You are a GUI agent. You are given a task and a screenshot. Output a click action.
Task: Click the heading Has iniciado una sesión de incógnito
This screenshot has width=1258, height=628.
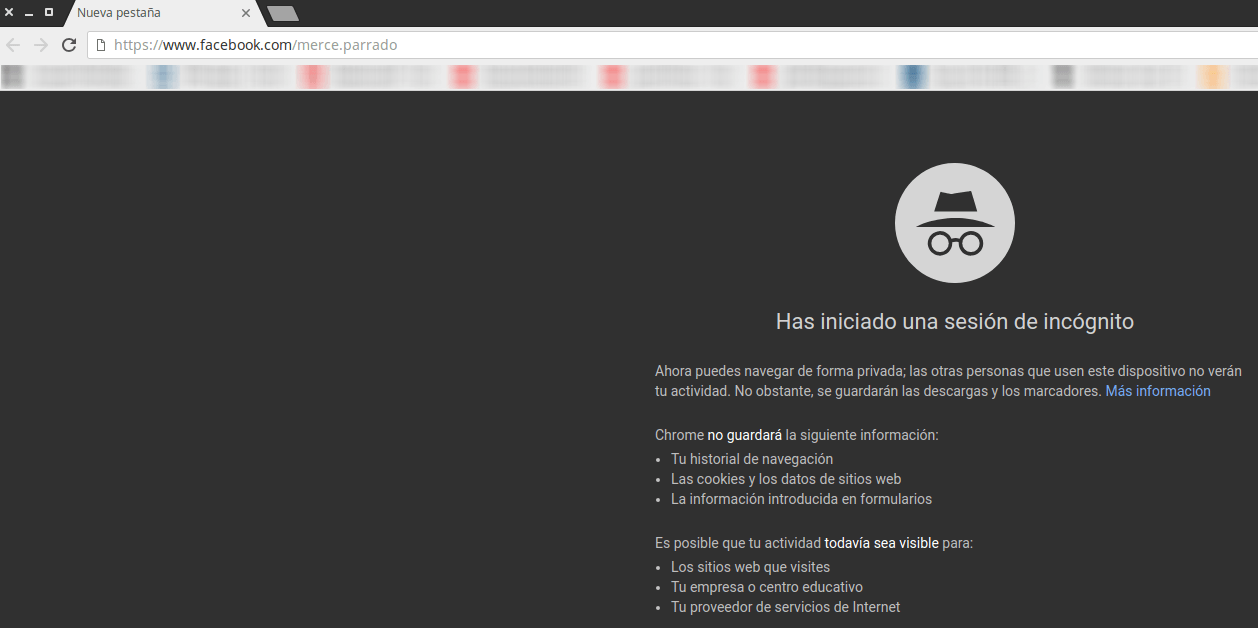955,321
